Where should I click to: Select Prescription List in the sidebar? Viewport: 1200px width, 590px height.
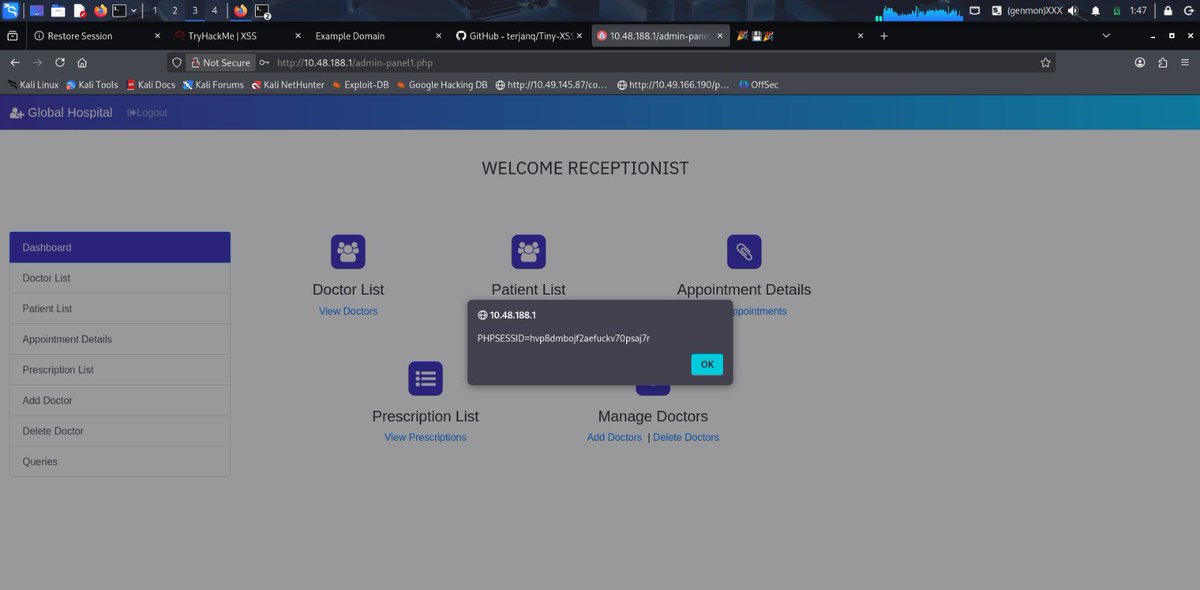click(120, 370)
